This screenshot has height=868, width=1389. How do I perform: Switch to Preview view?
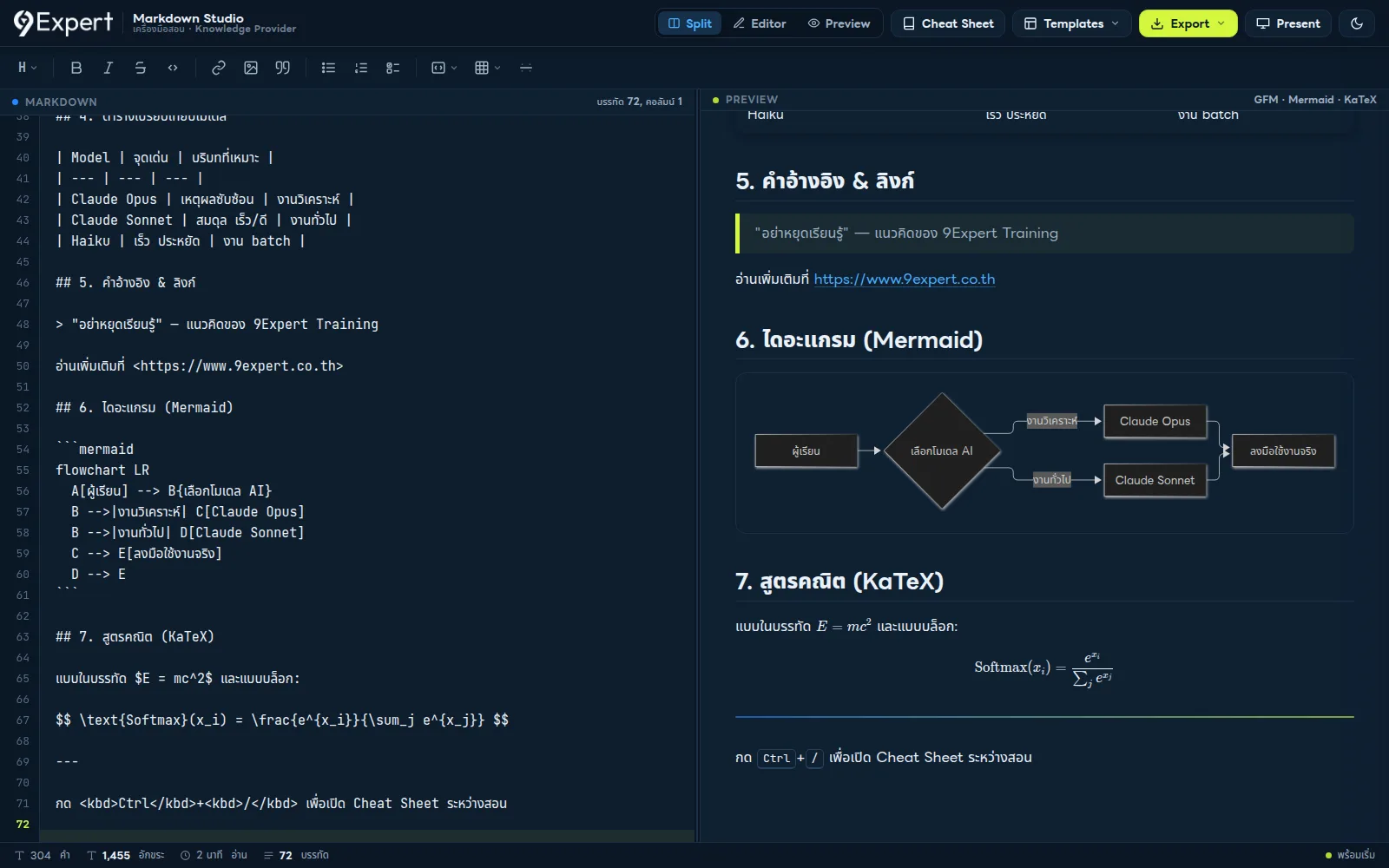coord(839,23)
